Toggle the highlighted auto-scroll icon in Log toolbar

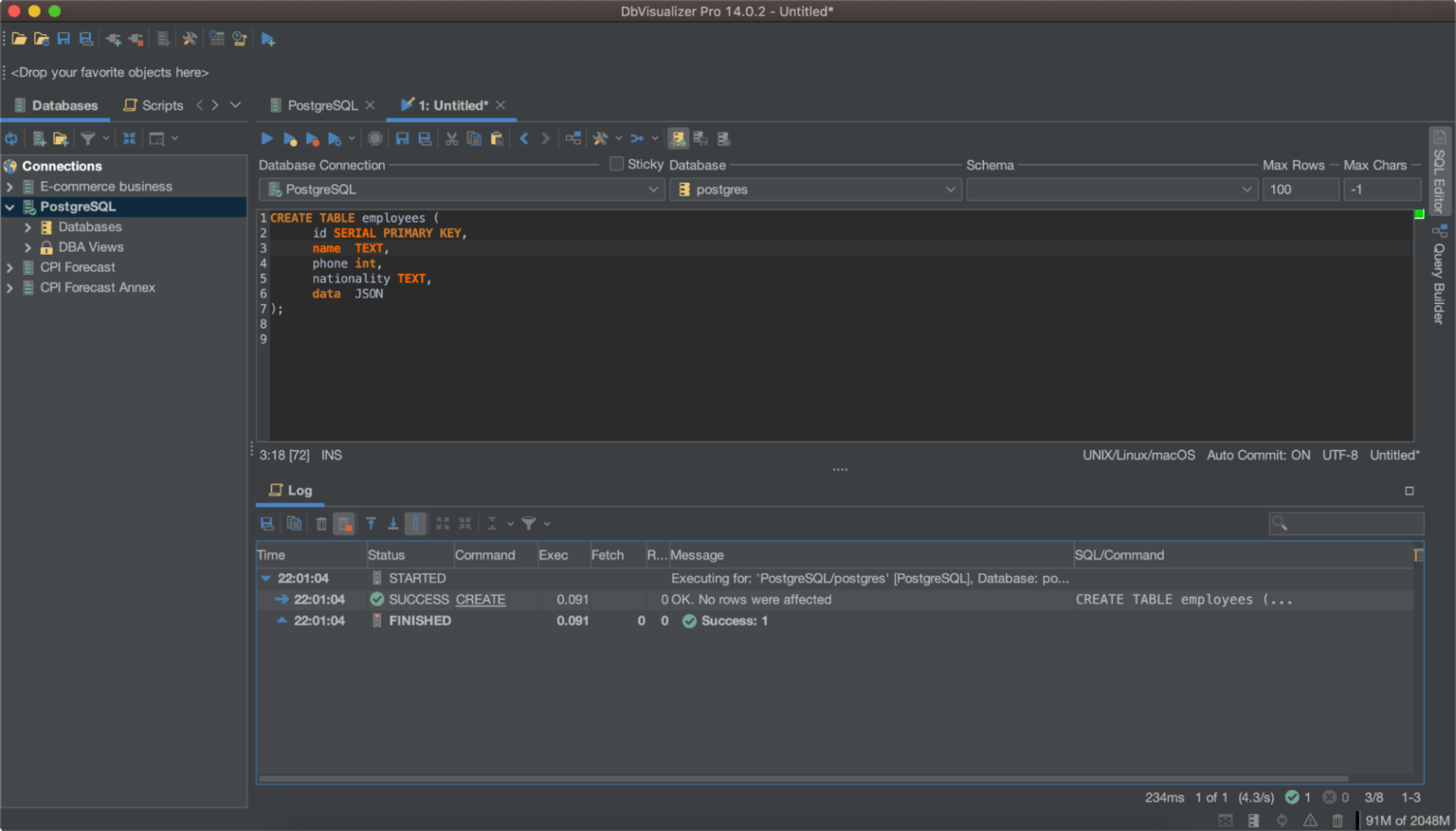point(415,523)
